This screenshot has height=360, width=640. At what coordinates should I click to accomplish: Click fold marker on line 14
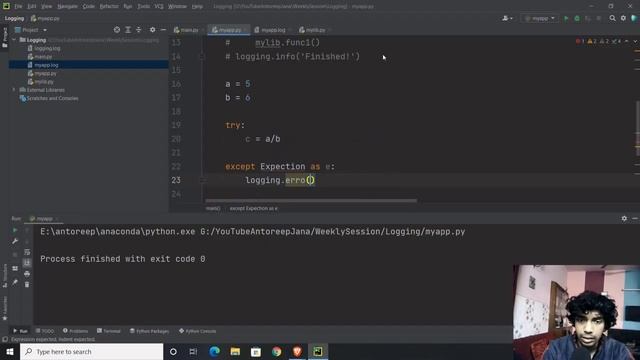pyautogui.click(x=202, y=57)
